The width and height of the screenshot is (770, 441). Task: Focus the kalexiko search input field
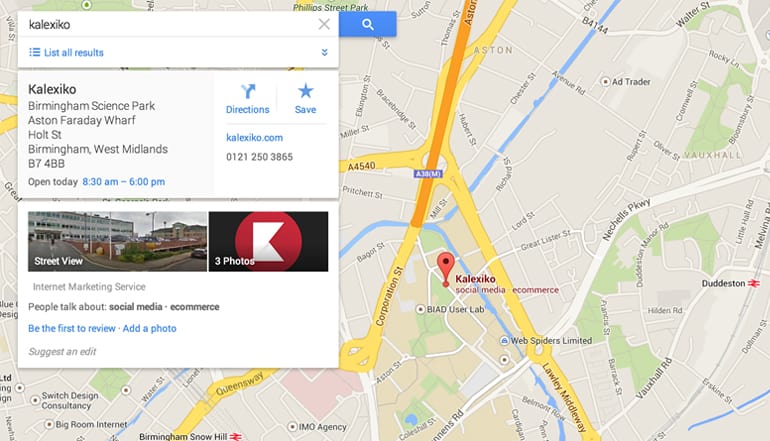pos(169,24)
